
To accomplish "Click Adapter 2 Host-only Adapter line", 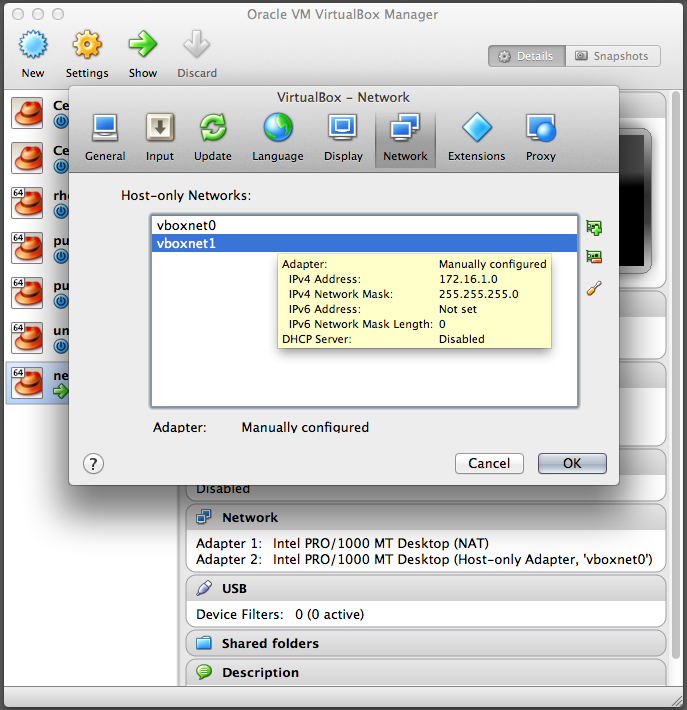I will click(424, 559).
